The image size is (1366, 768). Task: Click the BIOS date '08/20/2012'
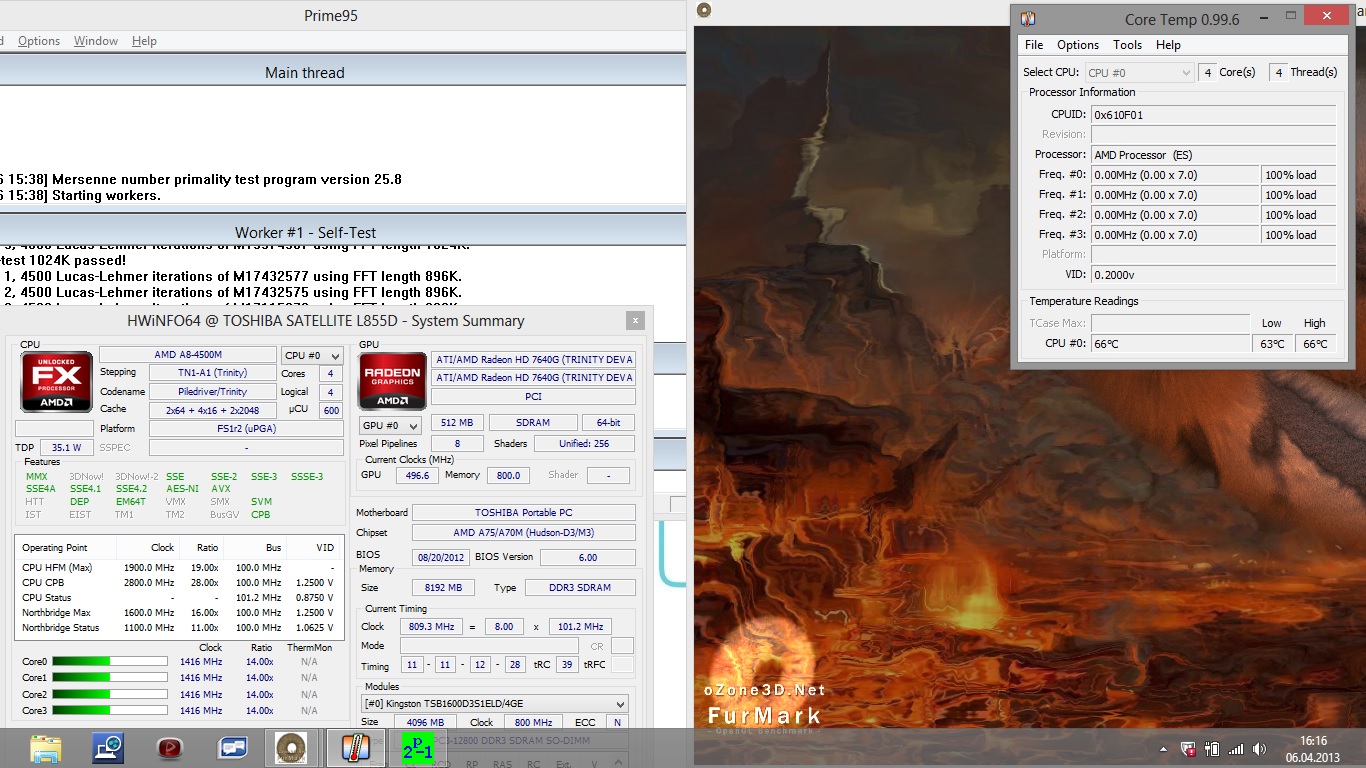click(441, 557)
